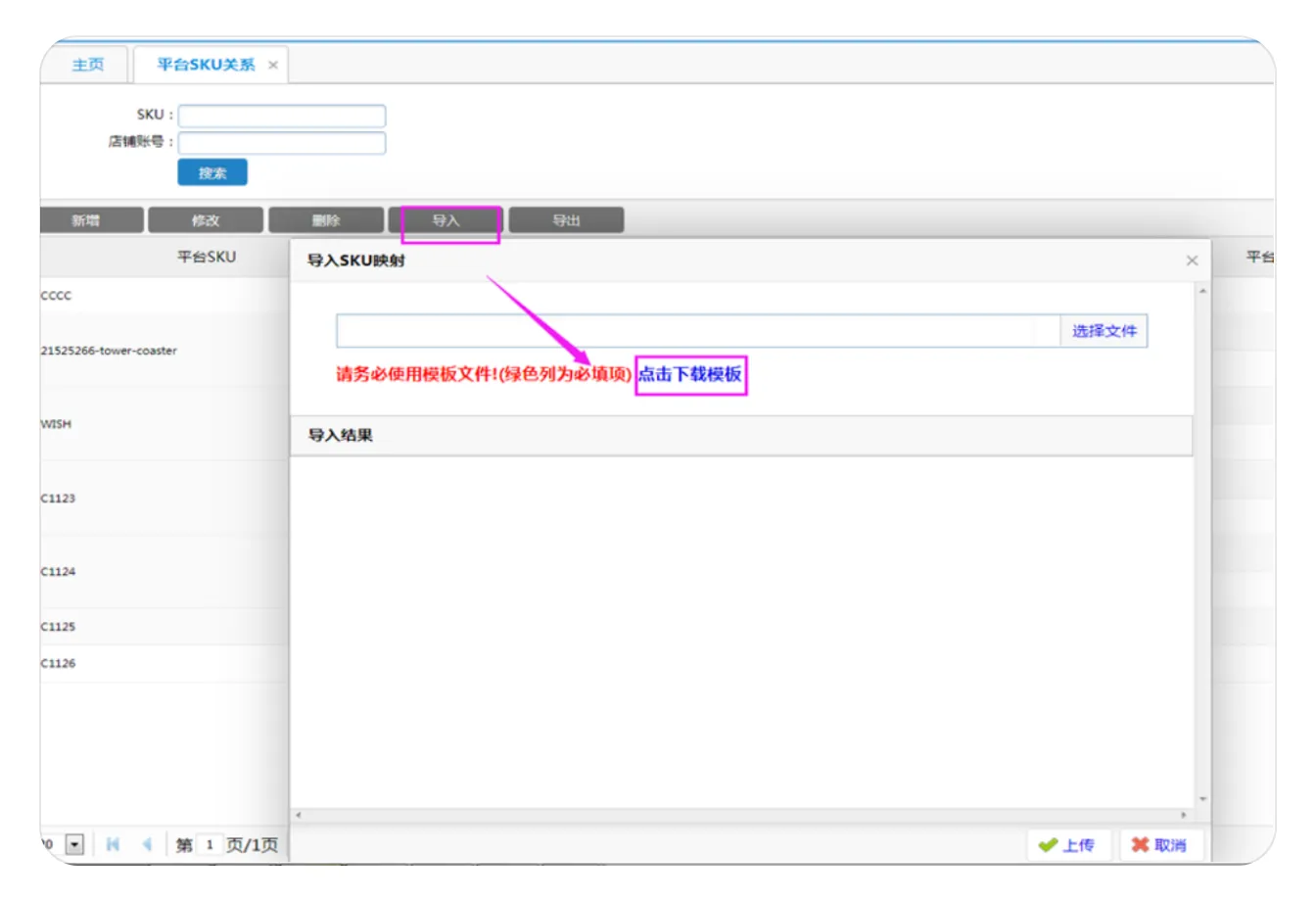The width and height of the screenshot is (1316, 901).
Task: Select the 平台SKU关系 tab
Action: (x=206, y=65)
